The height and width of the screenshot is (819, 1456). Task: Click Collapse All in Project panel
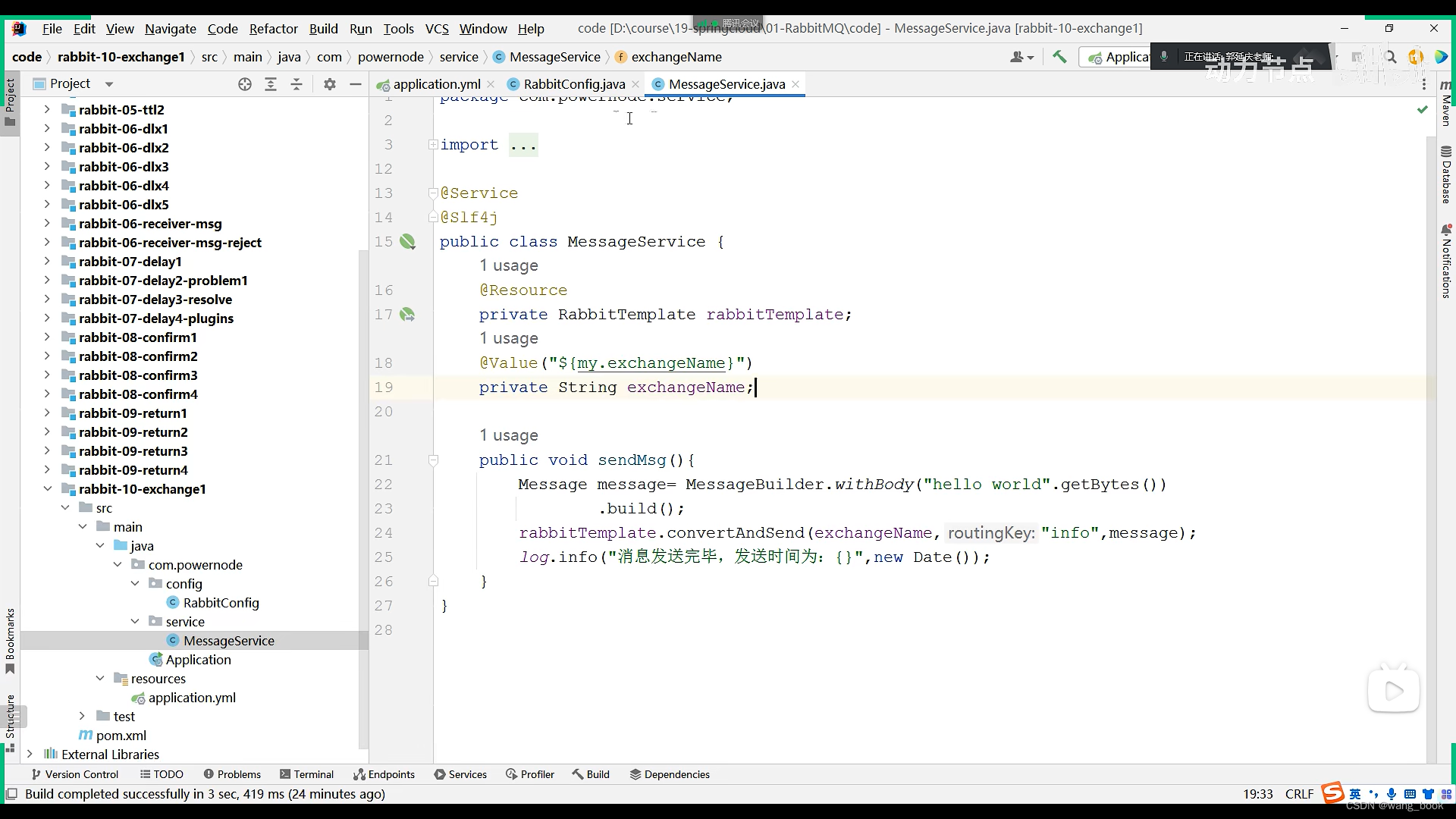pyautogui.click(x=297, y=84)
